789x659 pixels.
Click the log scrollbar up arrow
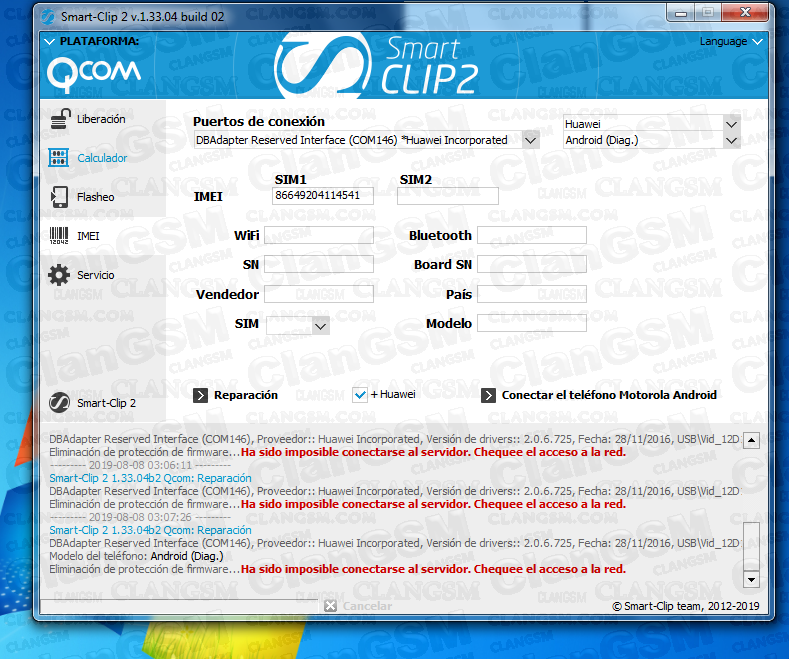point(751,441)
